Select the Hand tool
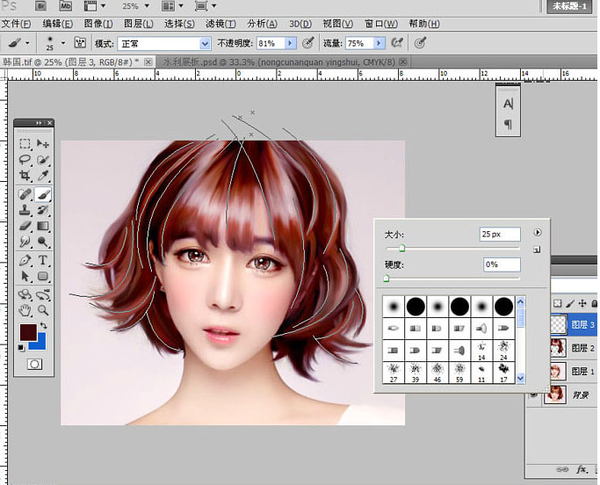Image resolution: width=600 pixels, height=485 pixels. pyautogui.click(x=25, y=312)
